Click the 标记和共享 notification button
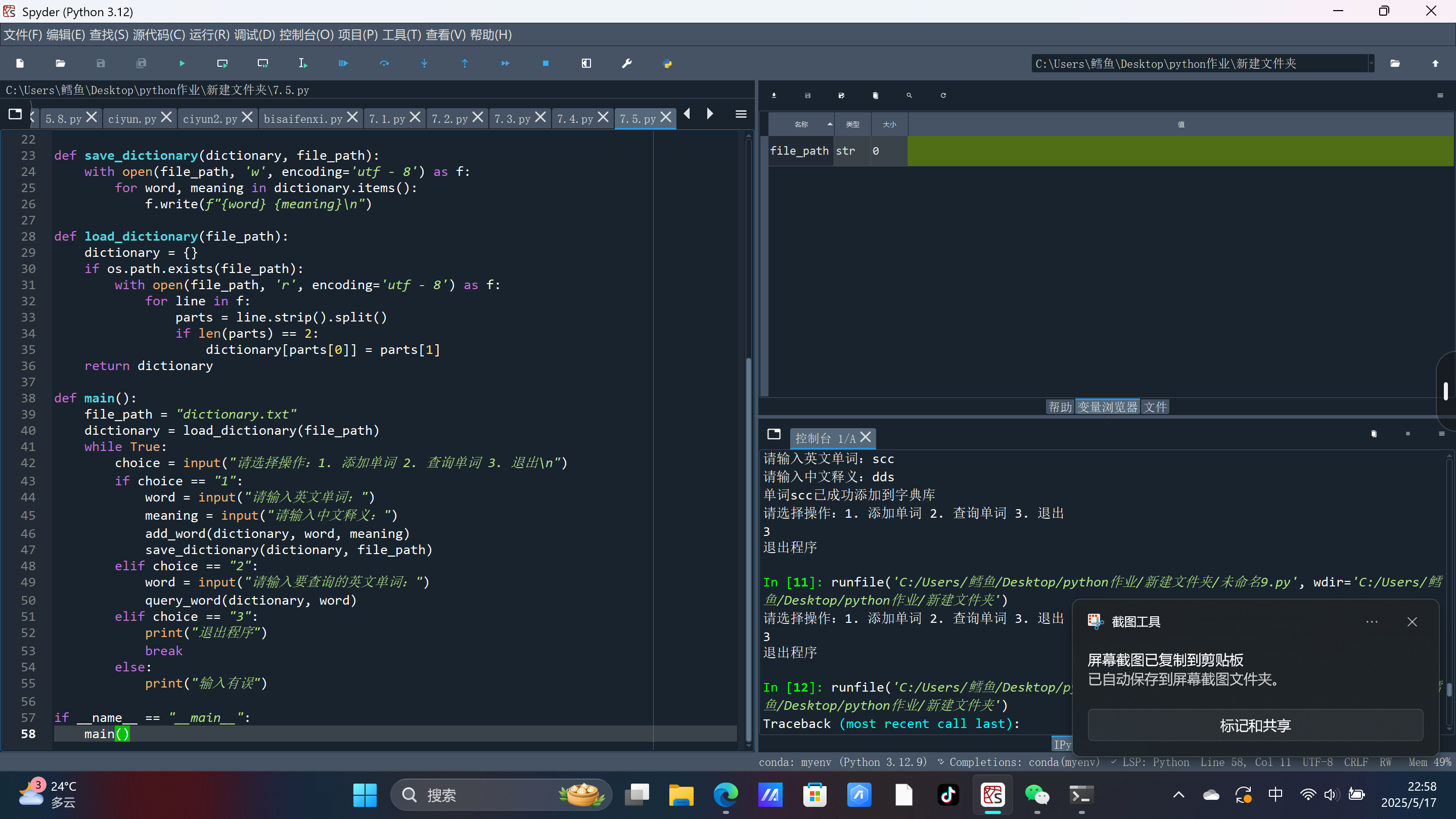The height and width of the screenshot is (819, 1456). tap(1255, 725)
